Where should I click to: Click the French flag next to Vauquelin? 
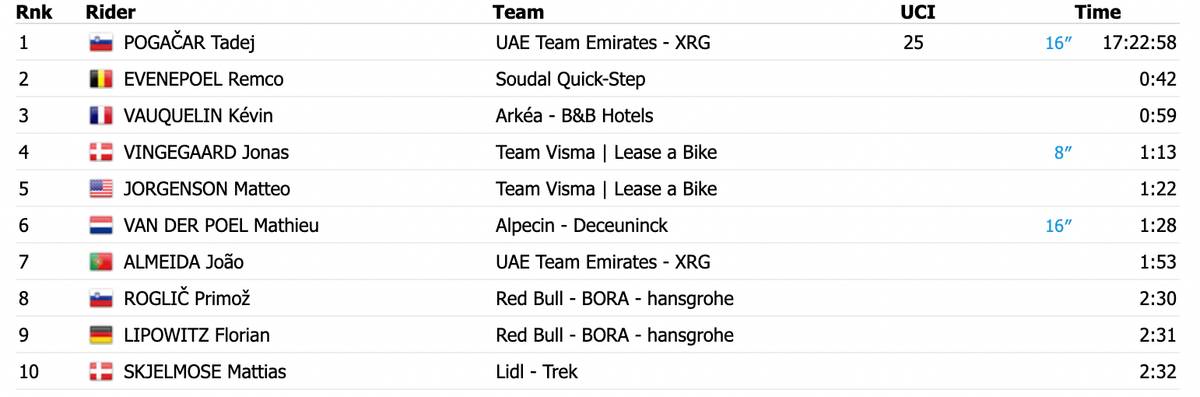tap(100, 116)
